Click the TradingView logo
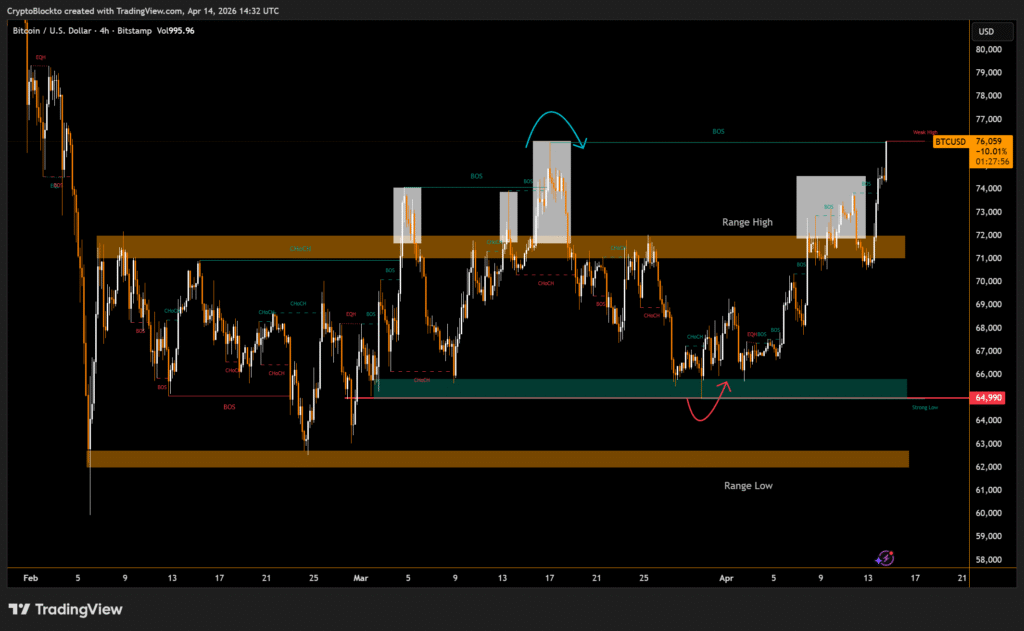Image resolution: width=1024 pixels, height=631 pixels. coord(65,609)
